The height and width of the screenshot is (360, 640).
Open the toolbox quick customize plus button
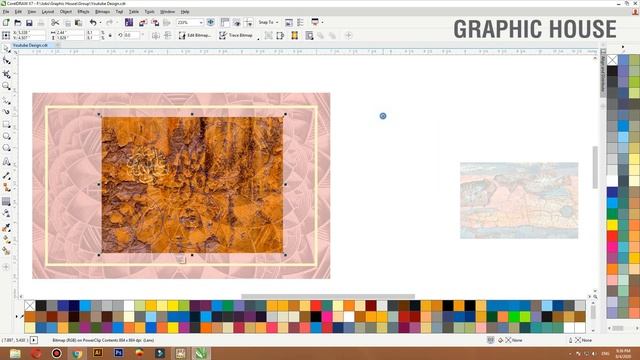pyautogui.click(x=6, y=267)
